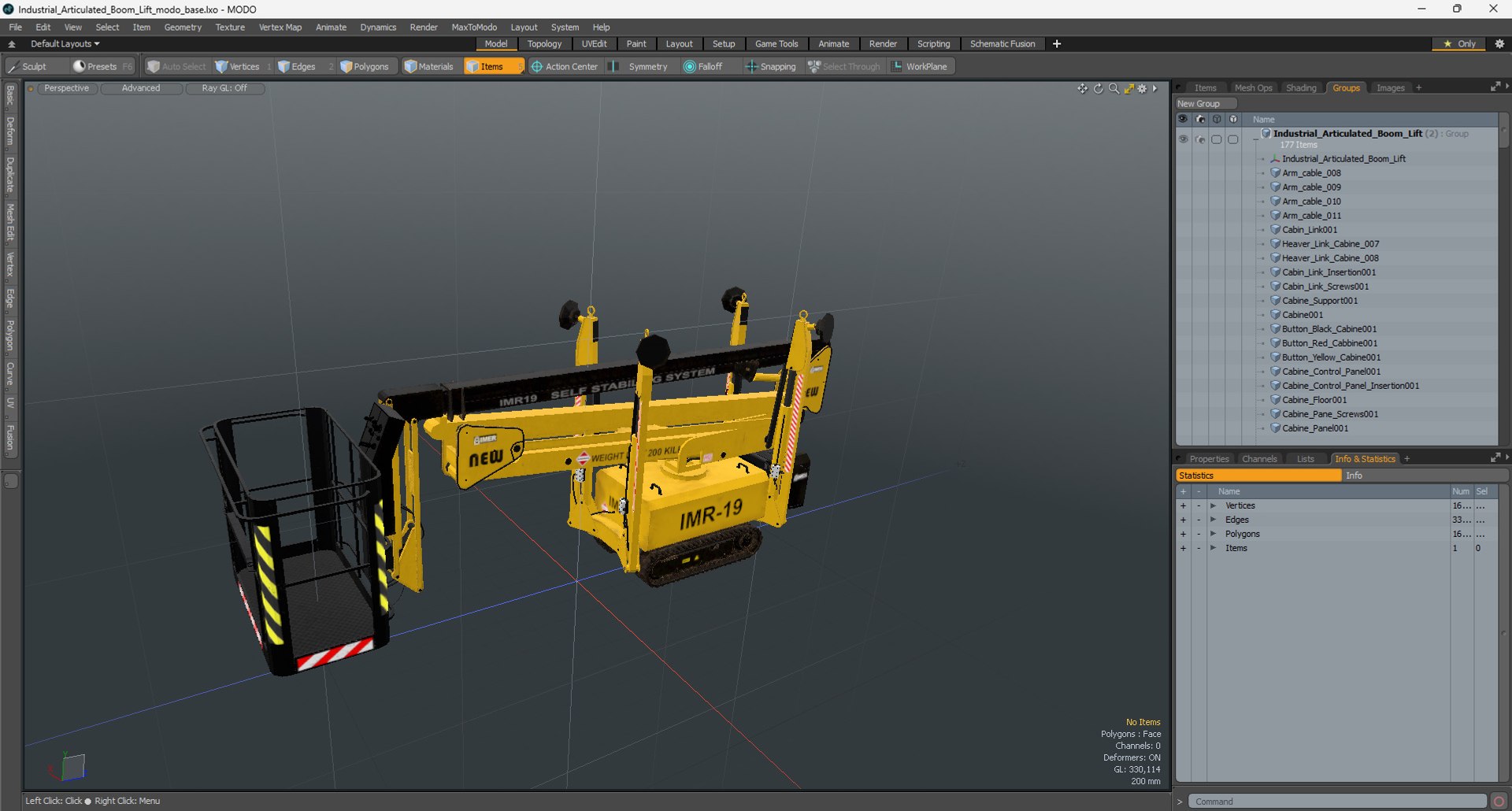
Task: Click the New Group button
Action: pyautogui.click(x=1205, y=104)
